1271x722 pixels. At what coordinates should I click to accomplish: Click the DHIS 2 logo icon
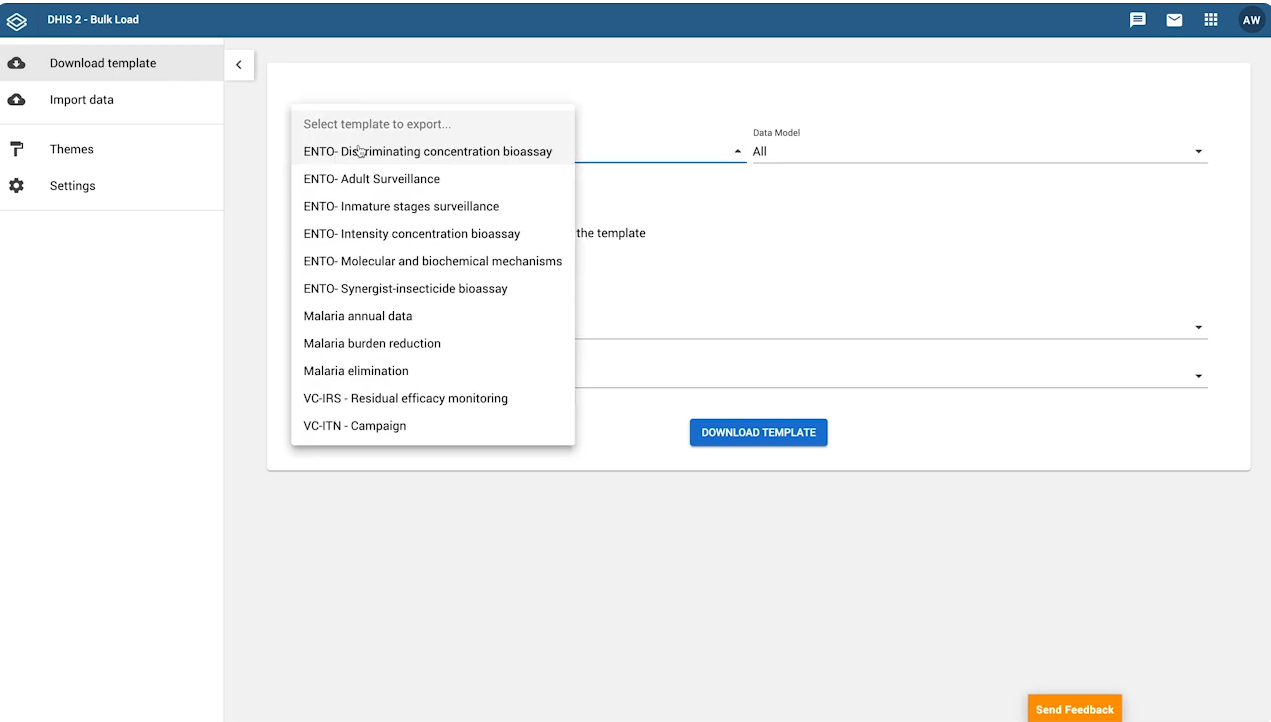pos(16,19)
